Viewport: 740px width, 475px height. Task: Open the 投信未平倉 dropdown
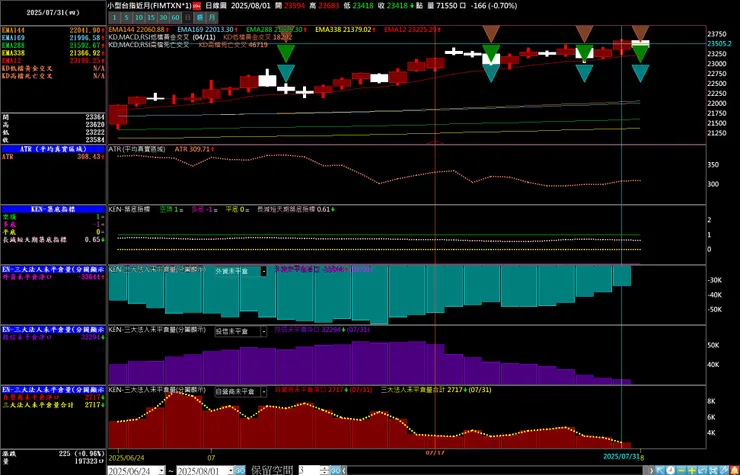coord(263,331)
